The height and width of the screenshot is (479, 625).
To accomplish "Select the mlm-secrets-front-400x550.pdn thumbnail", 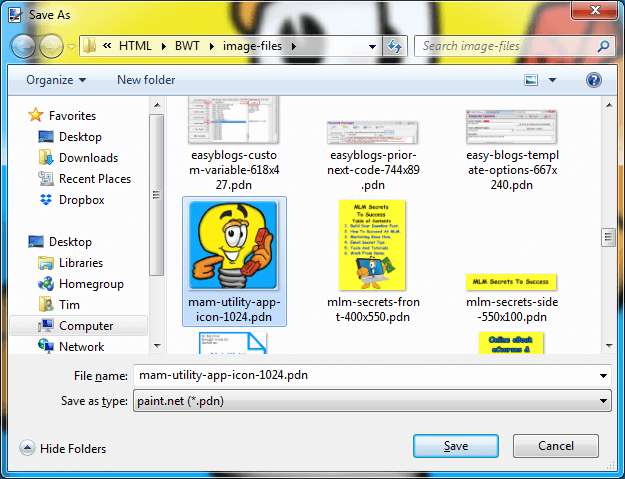I will [372, 245].
